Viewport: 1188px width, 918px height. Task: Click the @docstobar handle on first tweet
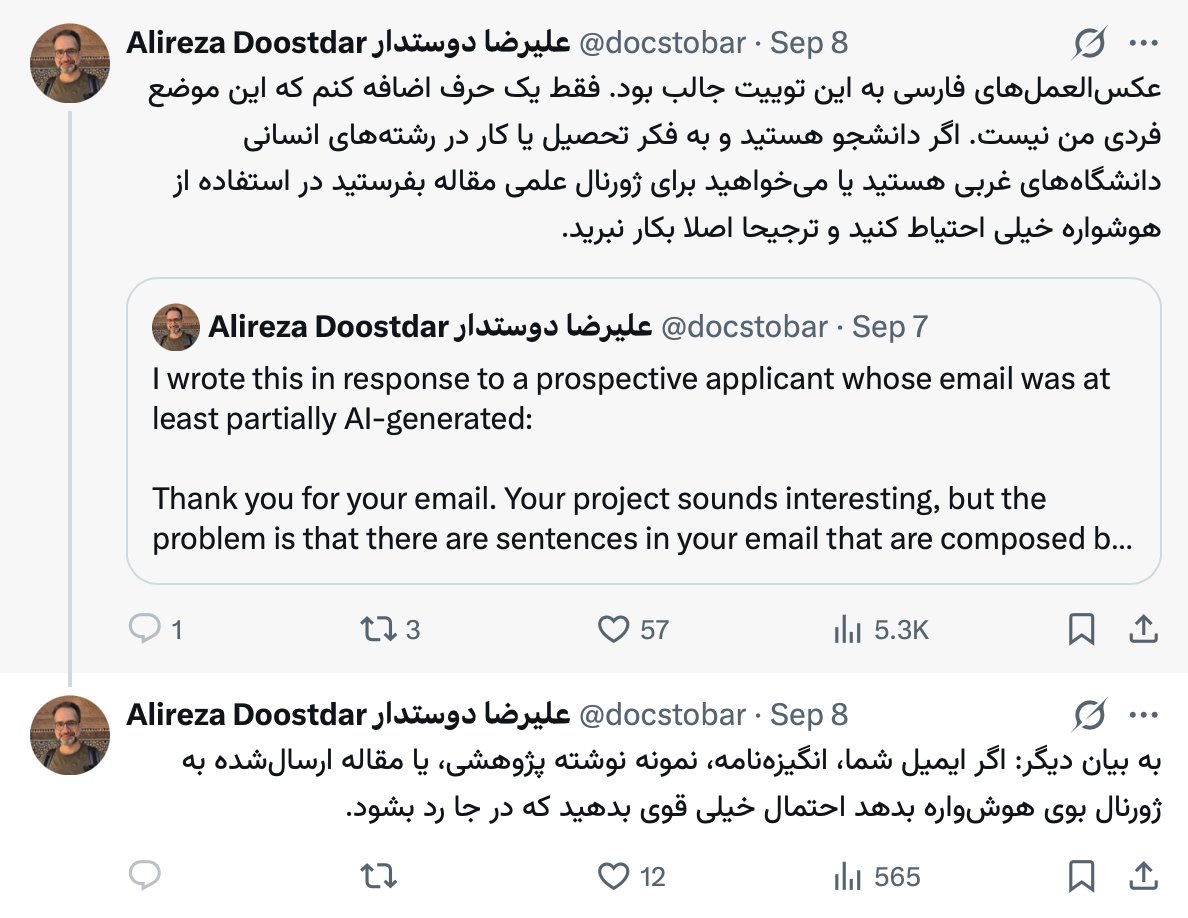coord(662,43)
